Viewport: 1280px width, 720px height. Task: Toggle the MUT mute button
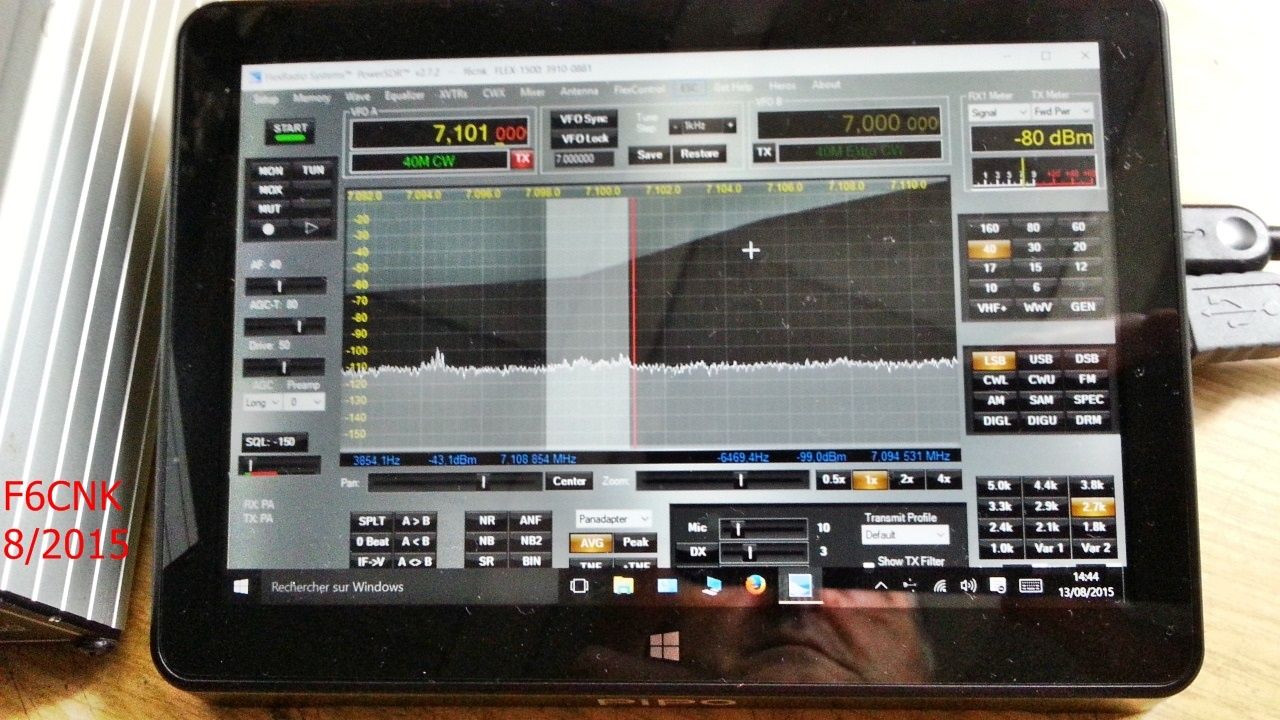(269, 209)
